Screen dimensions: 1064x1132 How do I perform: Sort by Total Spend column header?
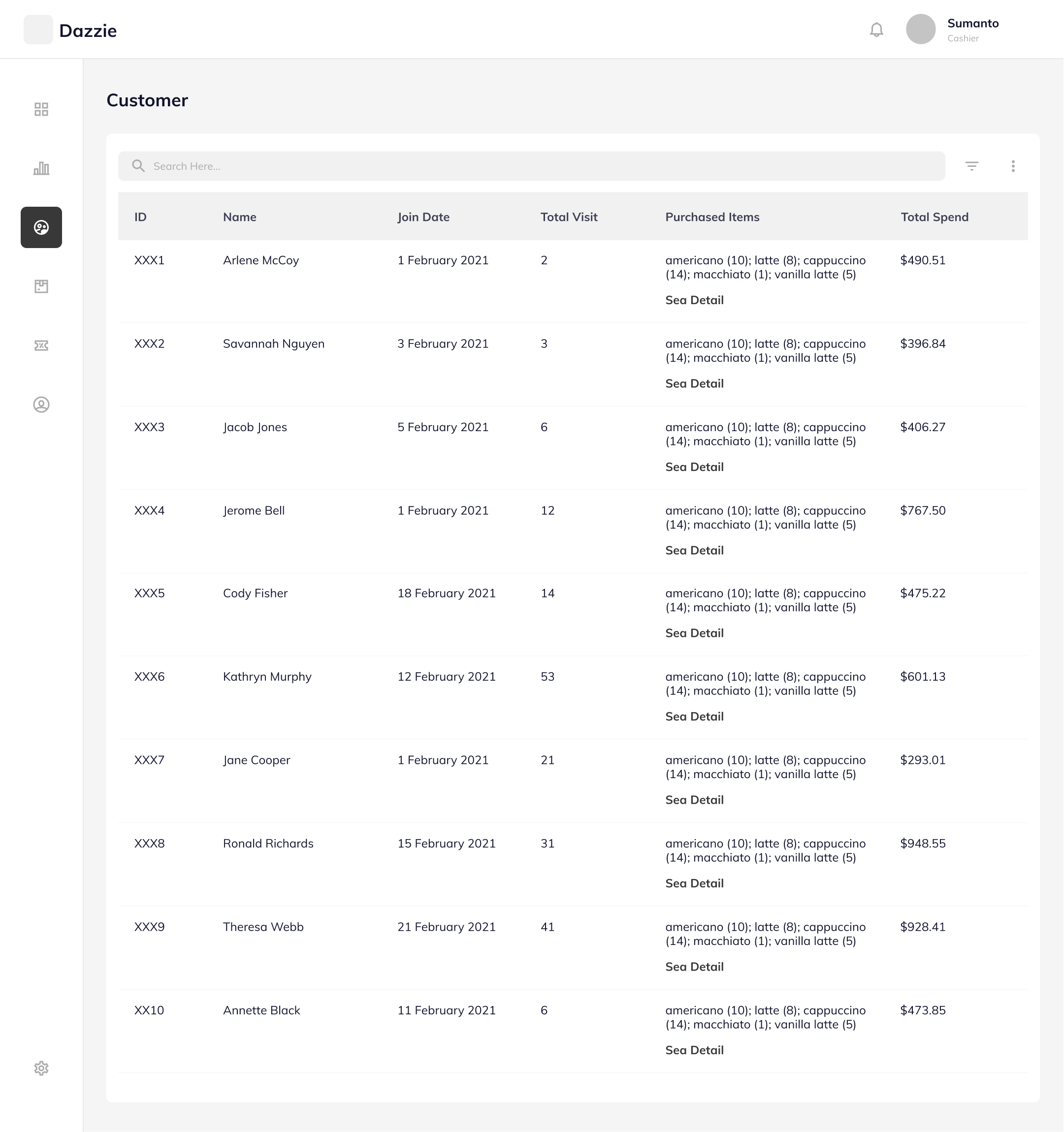(x=934, y=217)
